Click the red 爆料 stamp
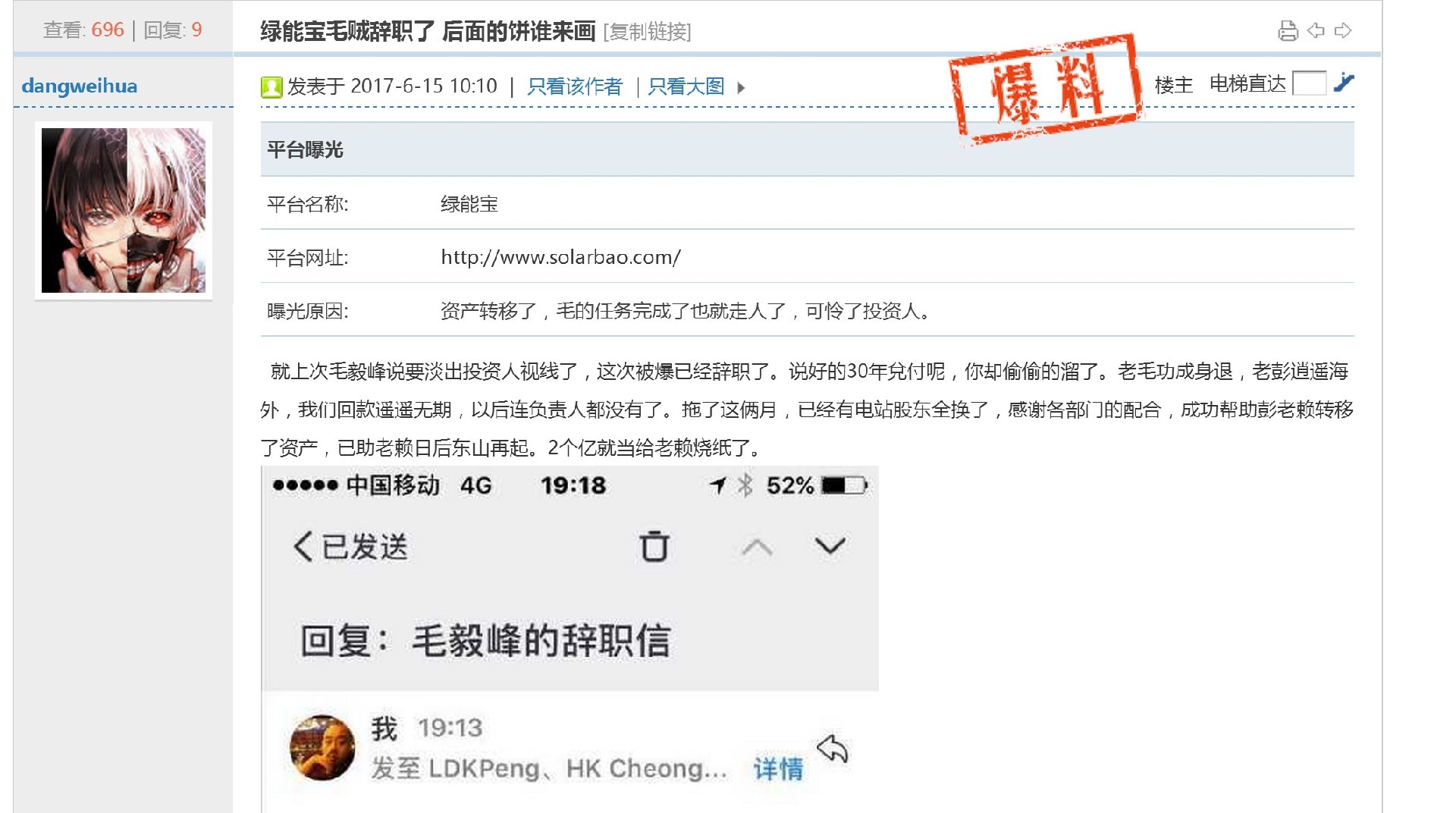The width and height of the screenshot is (1456, 813). tap(1046, 87)
